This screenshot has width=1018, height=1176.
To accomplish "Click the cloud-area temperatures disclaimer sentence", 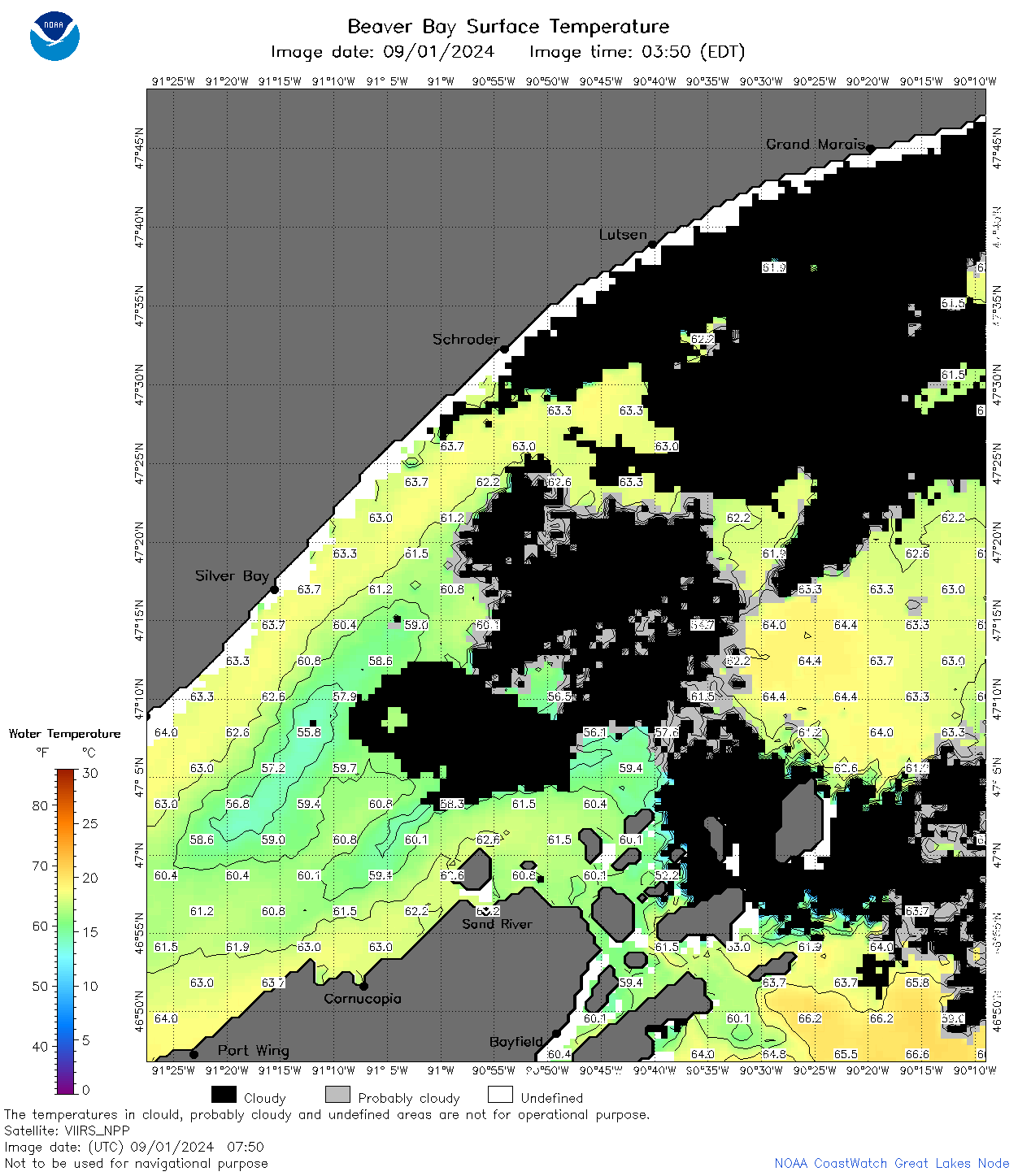I will 327,1114.
